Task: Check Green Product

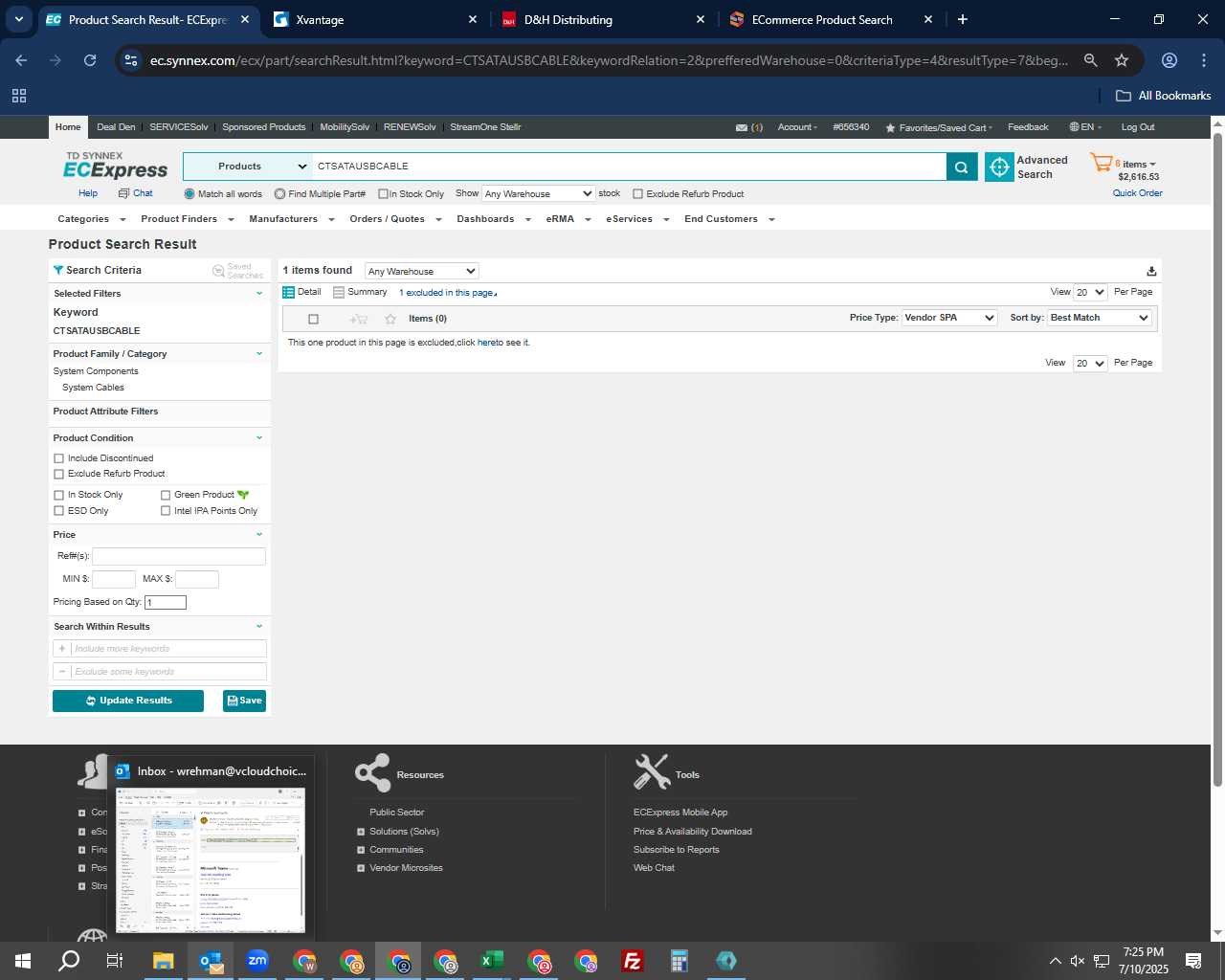Action: click(166, 495)
